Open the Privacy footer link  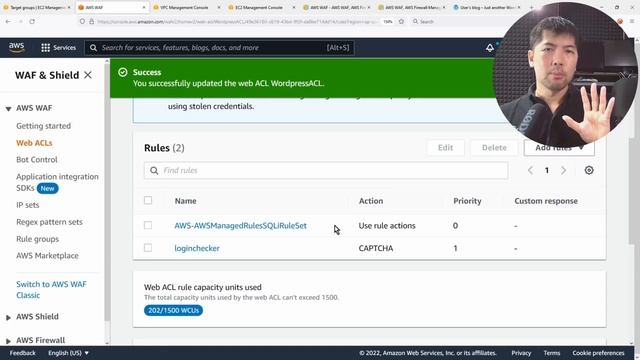pyautogui.click(x=521, y=353)
